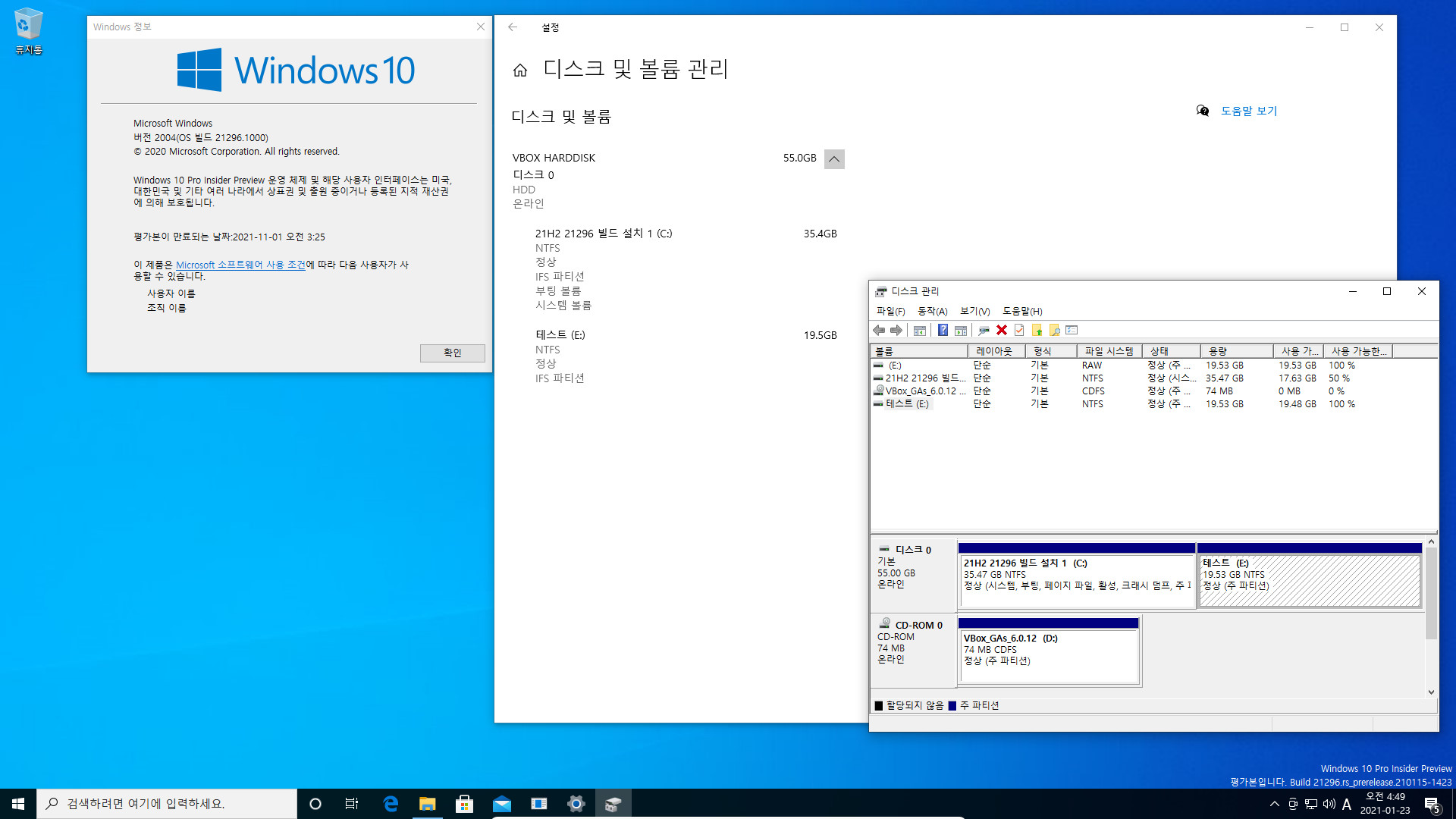The width and height of the screenshot is (1456, 819).
Task: Click the back arrow in Settings window
Action: (x=513, y=27)
